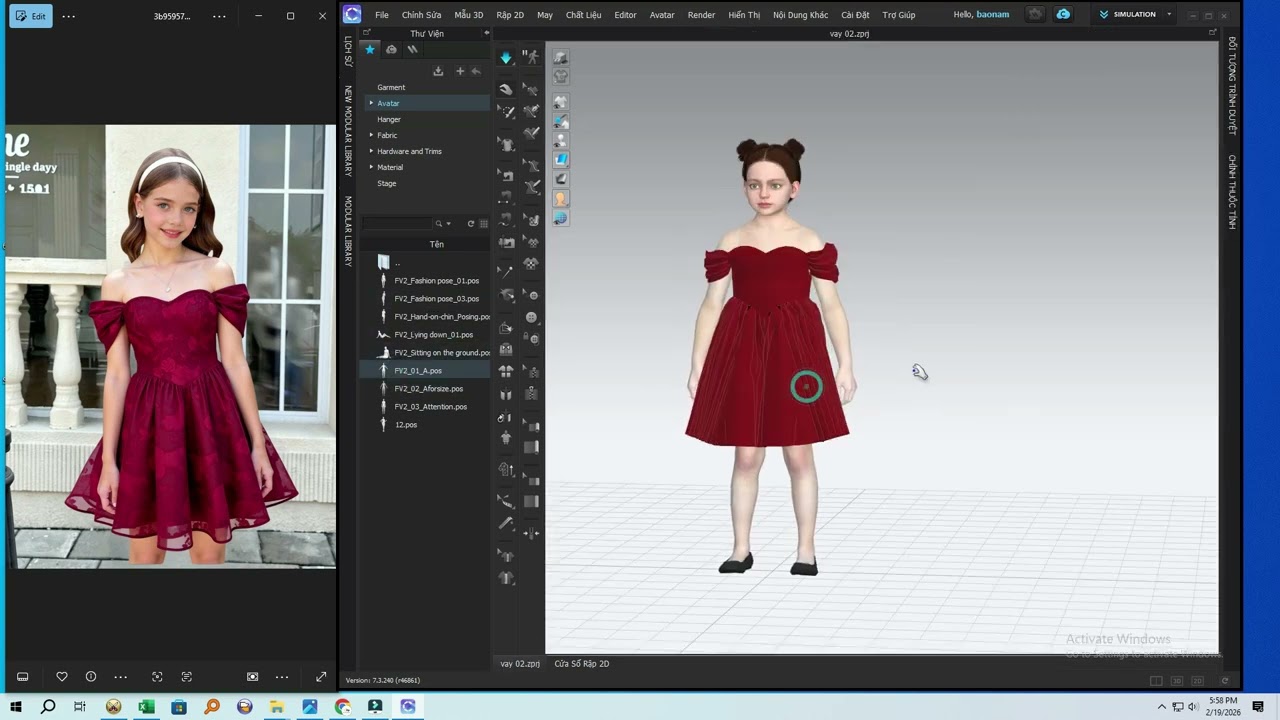Open the LỊCH SỬ side panel
Screen dimensions: 1280x720
(x=348, y=52)
